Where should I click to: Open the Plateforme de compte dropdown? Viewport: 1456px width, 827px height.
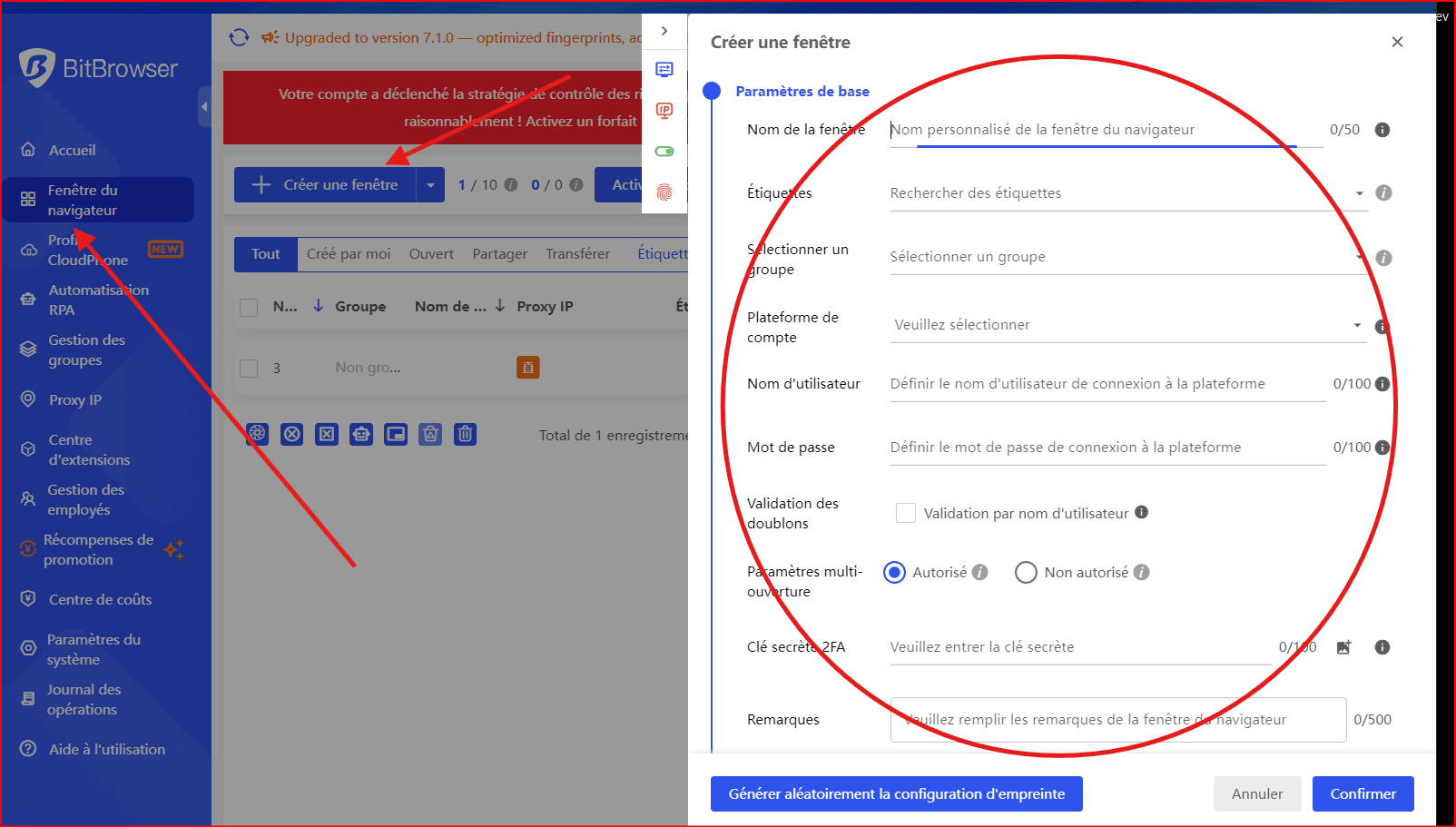pyautogui.click(x=1126, y=325)
